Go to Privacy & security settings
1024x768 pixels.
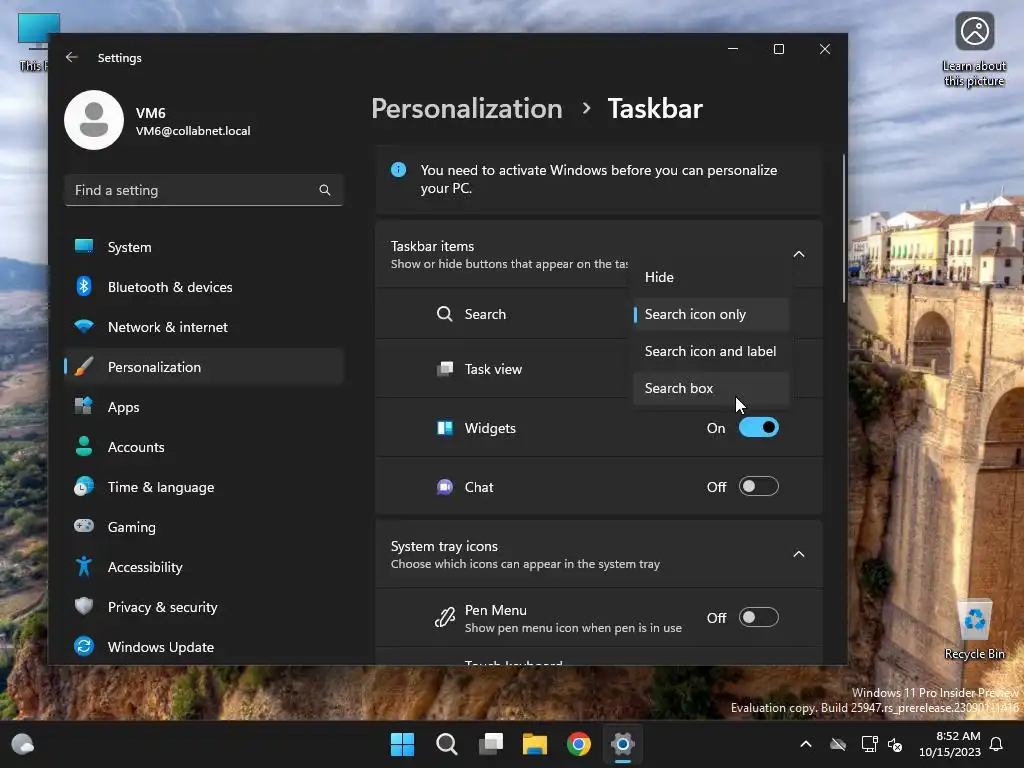tap(204, 607)
